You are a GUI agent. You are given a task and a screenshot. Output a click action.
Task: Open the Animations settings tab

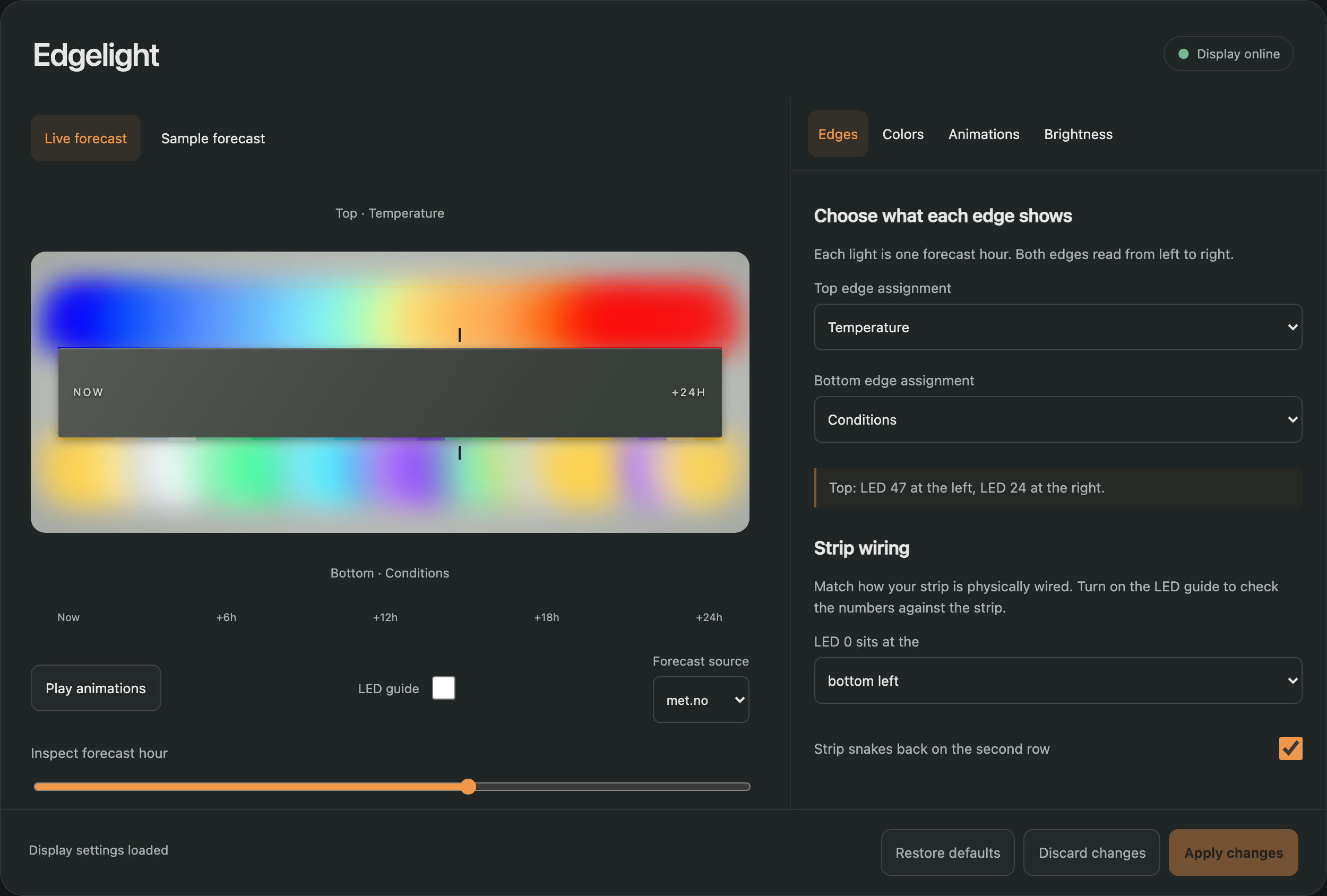click(x=984, y=134)
